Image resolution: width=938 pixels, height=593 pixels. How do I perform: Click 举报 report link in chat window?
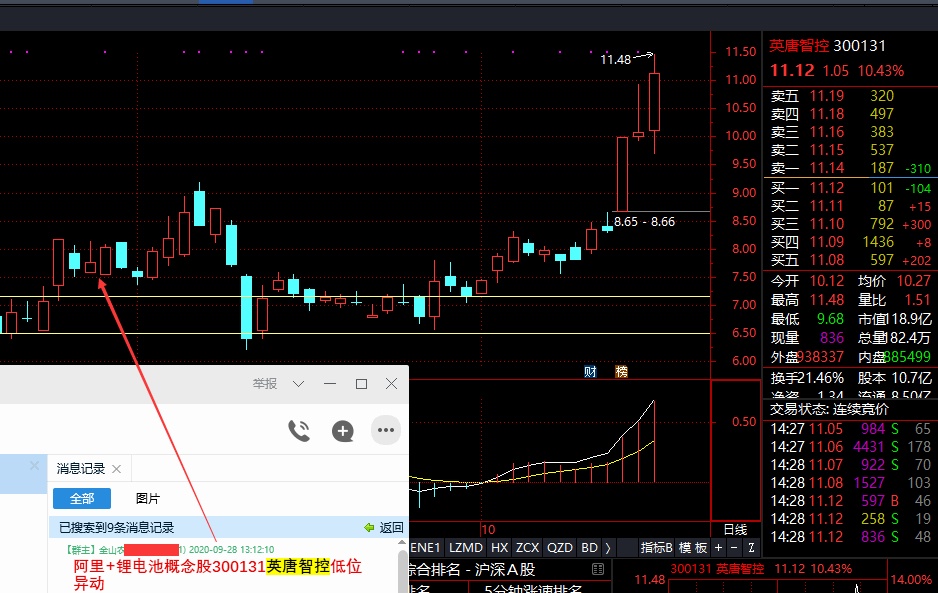point(264,384)
